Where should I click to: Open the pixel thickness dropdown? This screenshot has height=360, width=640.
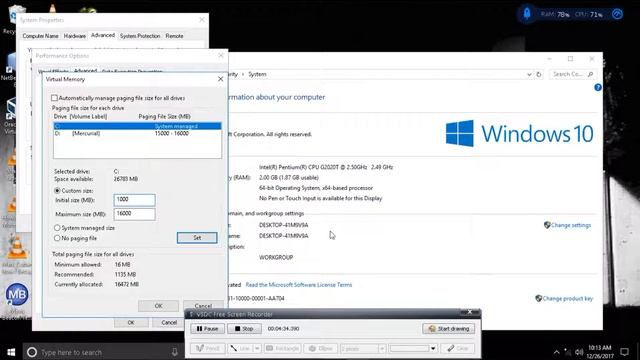click(x=382, y=349)
